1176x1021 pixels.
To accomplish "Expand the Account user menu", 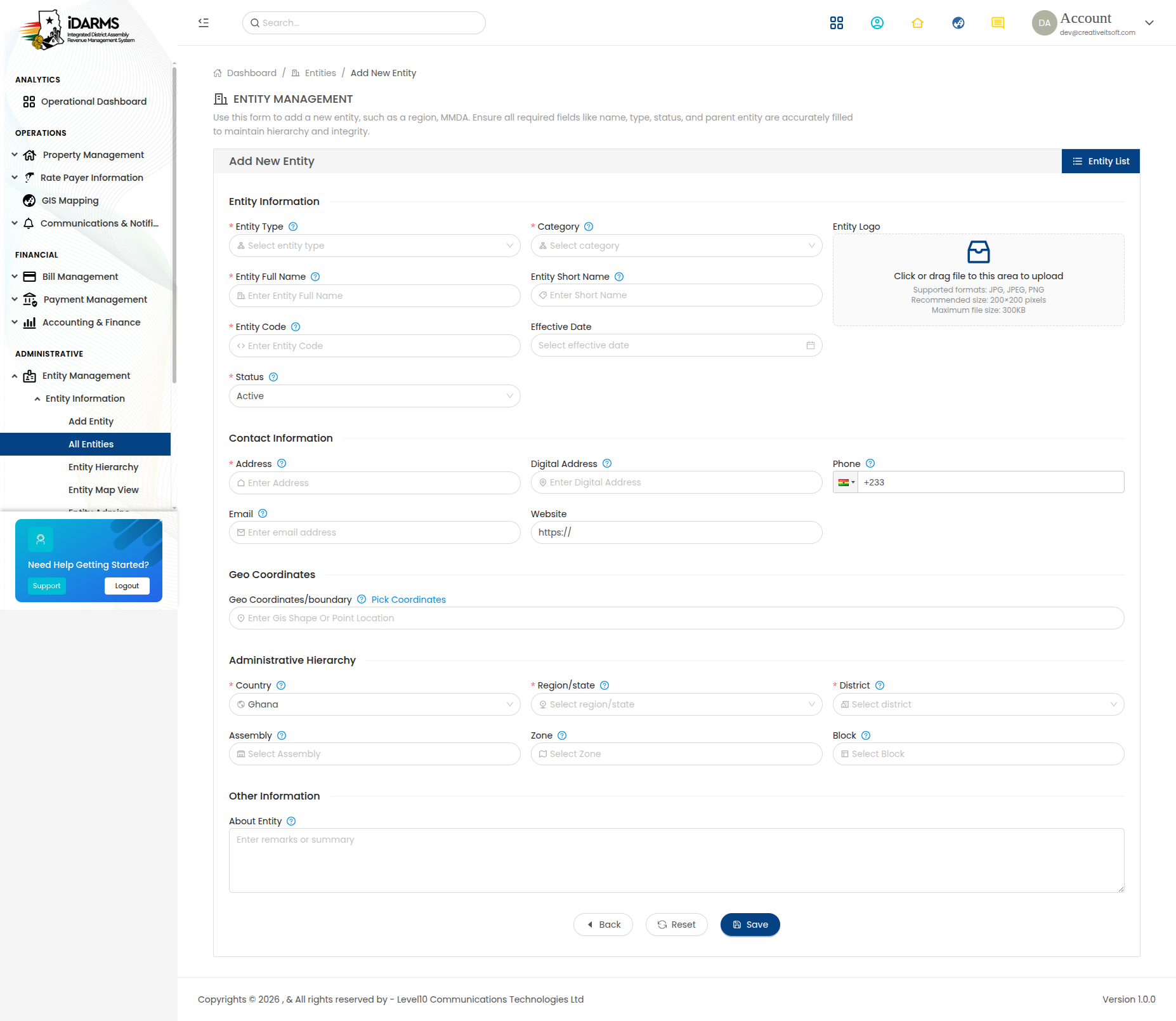I will (1149, 23).
